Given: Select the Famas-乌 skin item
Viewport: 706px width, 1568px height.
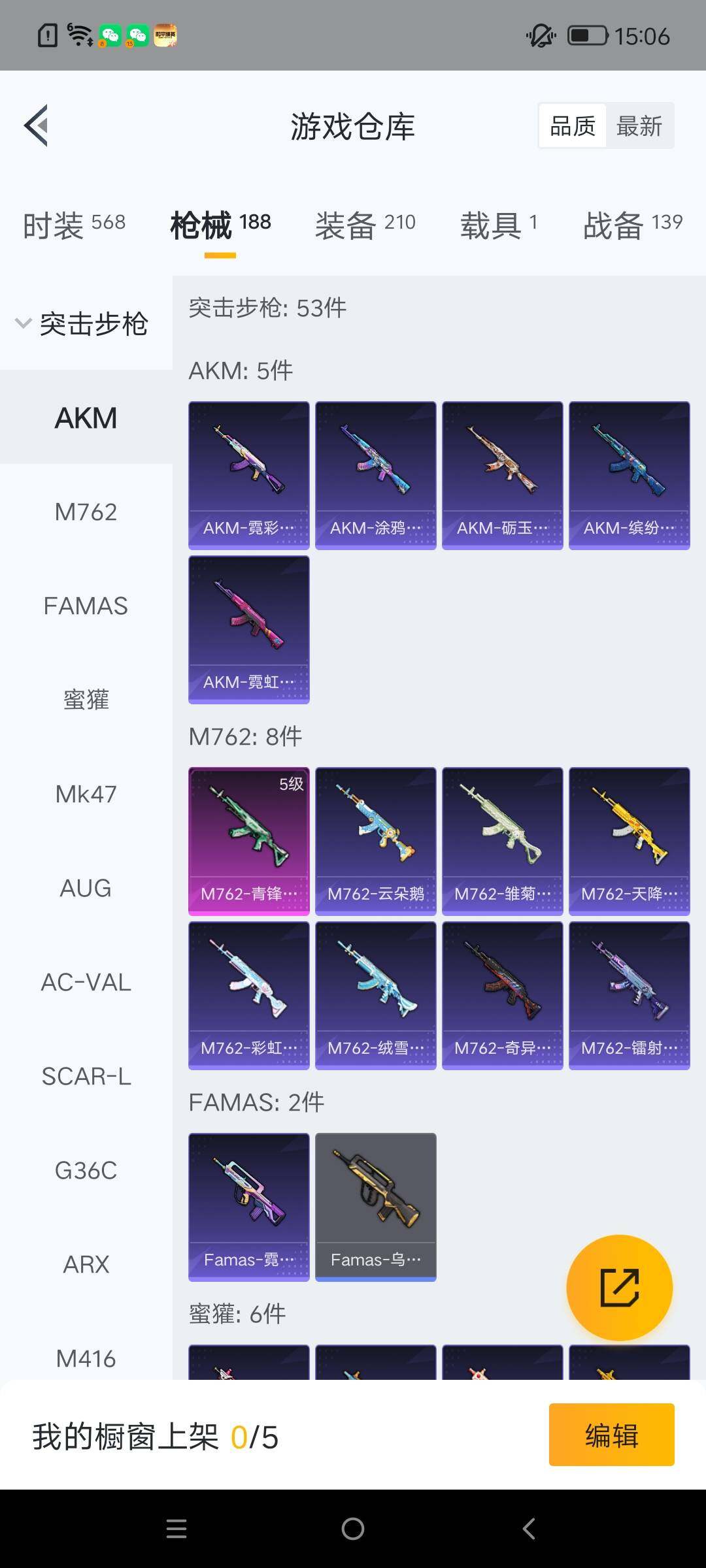Looking at the screenshot, I should (x=376, y=1207).
